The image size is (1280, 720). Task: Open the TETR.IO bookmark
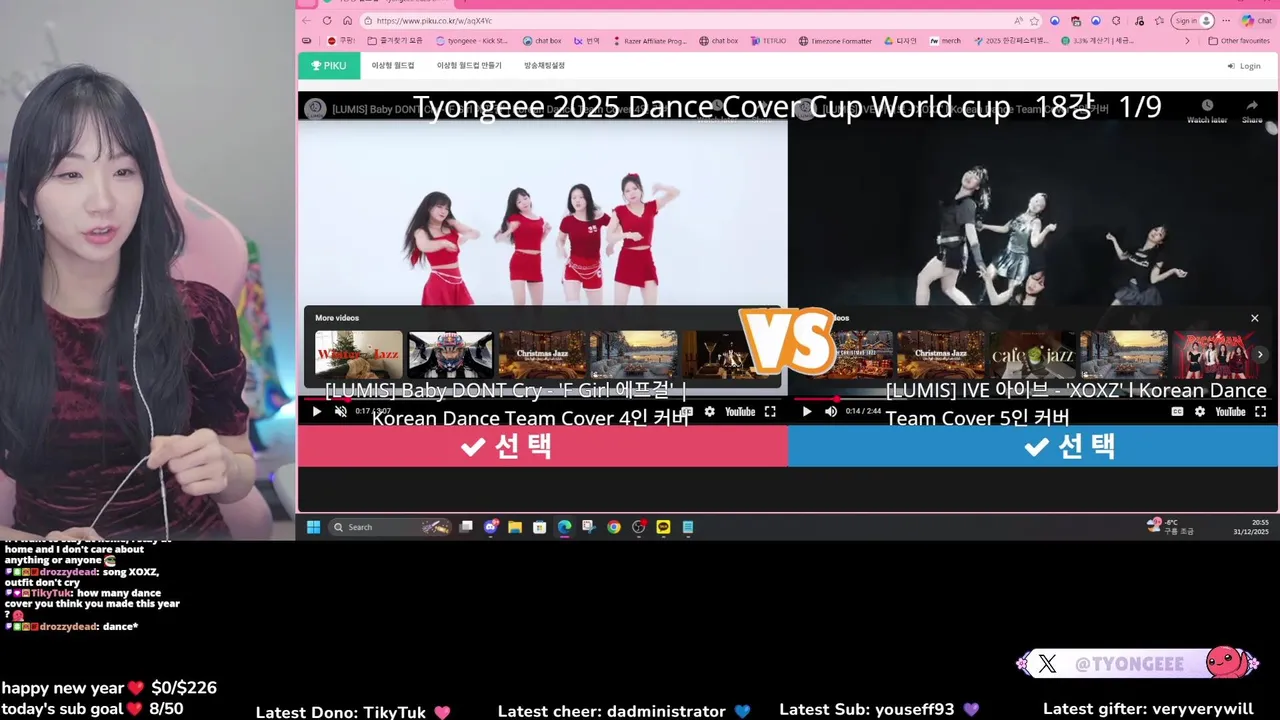pos(768,41)
